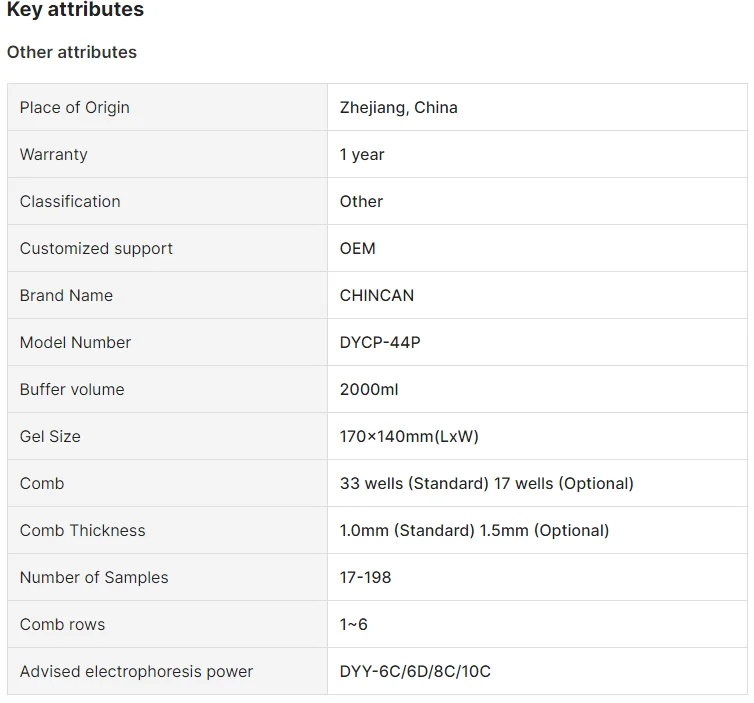The image size is (754, 703).
Task: Click the Brand Name label
Action: coord(66,295)
